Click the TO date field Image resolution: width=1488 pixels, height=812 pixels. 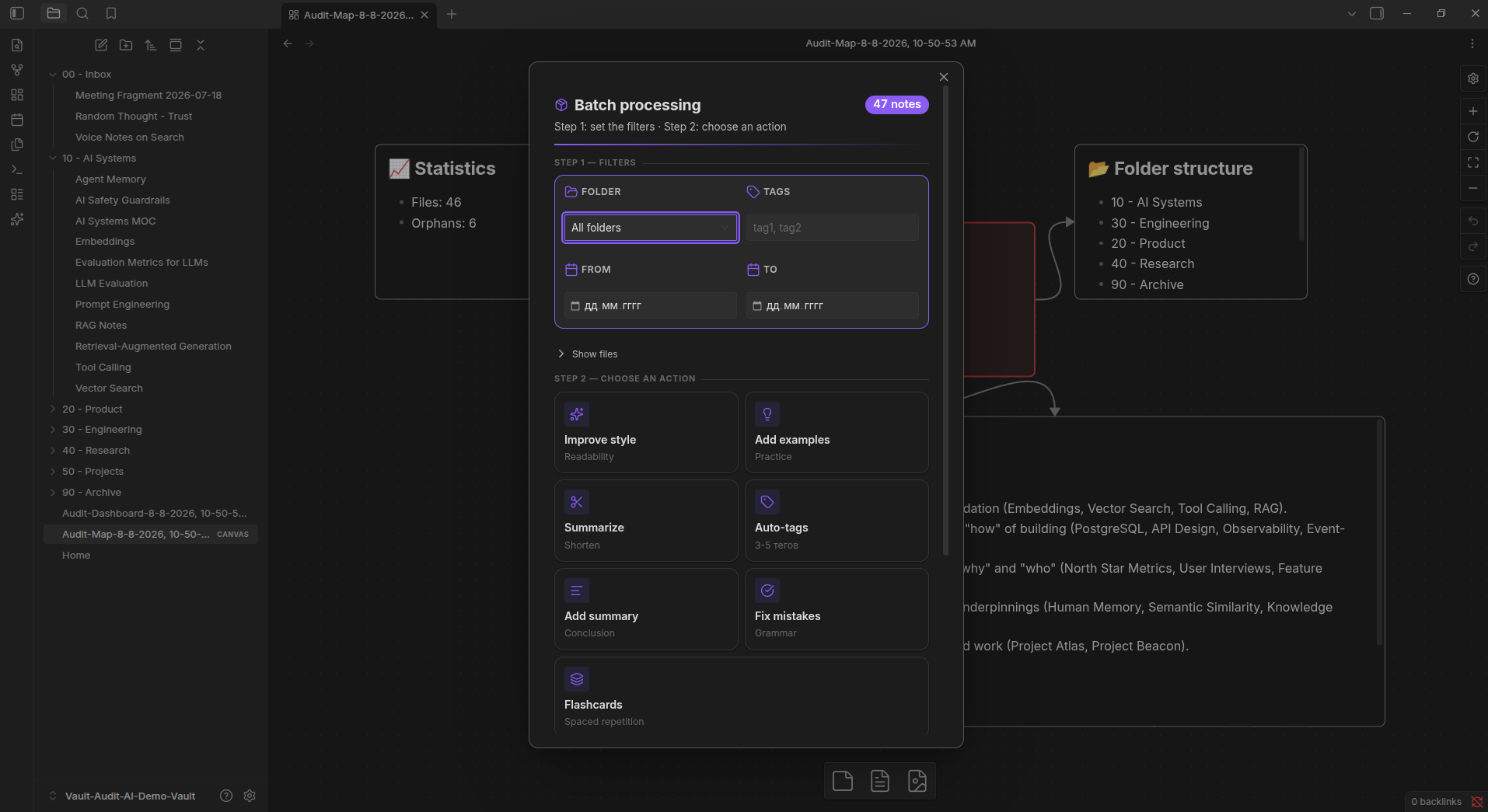[x=833, y=305]
